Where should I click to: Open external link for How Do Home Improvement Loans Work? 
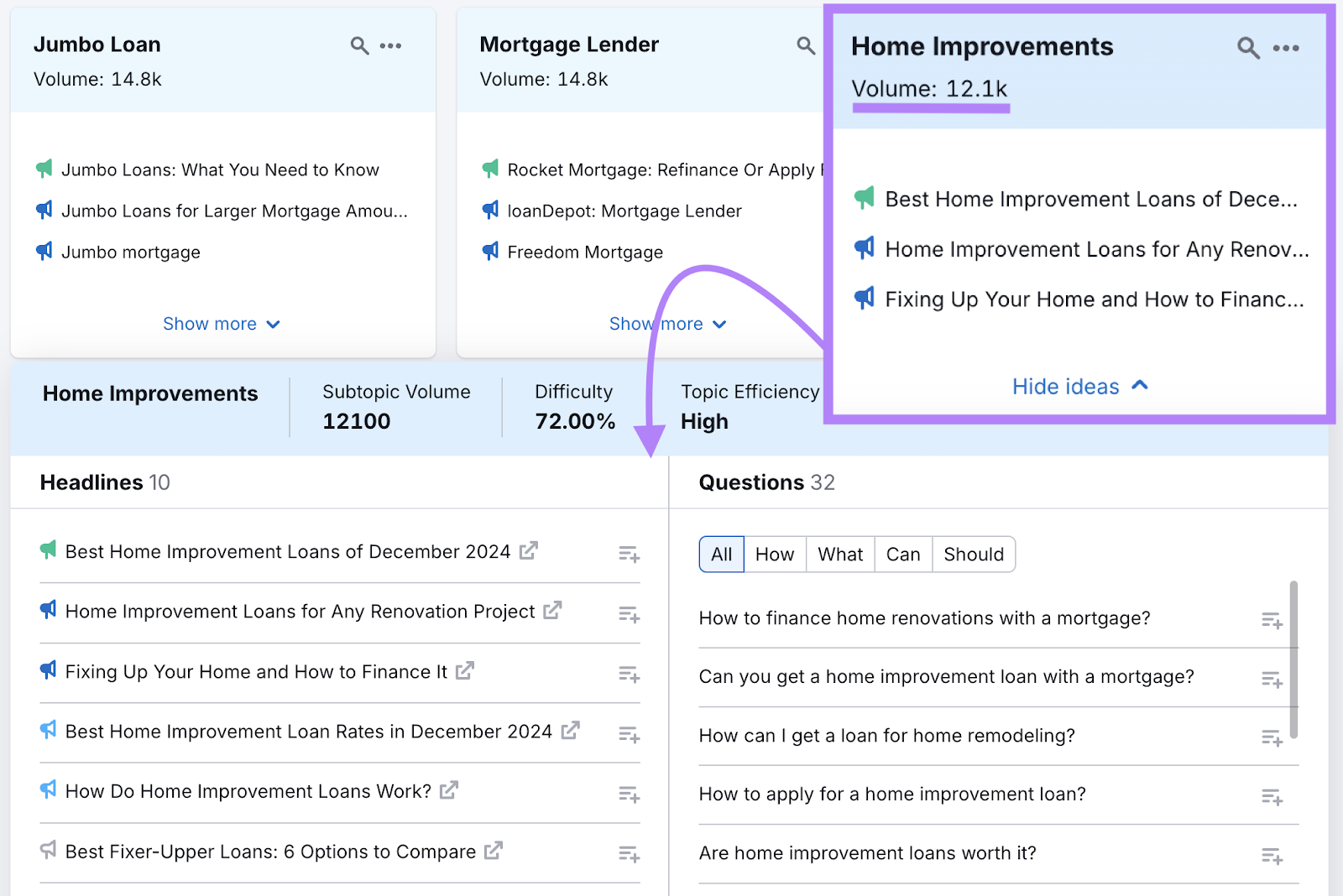click(449, 789)
